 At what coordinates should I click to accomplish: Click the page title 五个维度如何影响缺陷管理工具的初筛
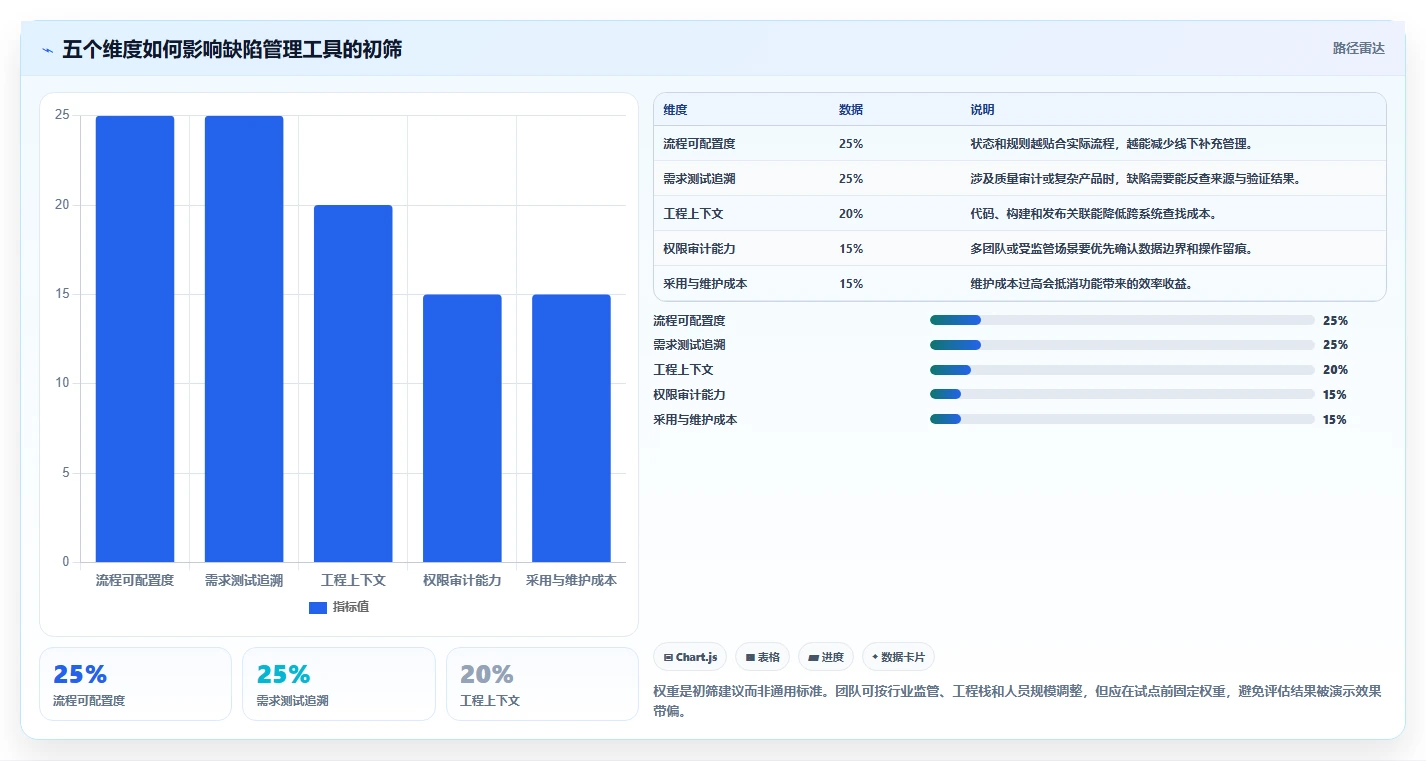[x=232, y=49]
